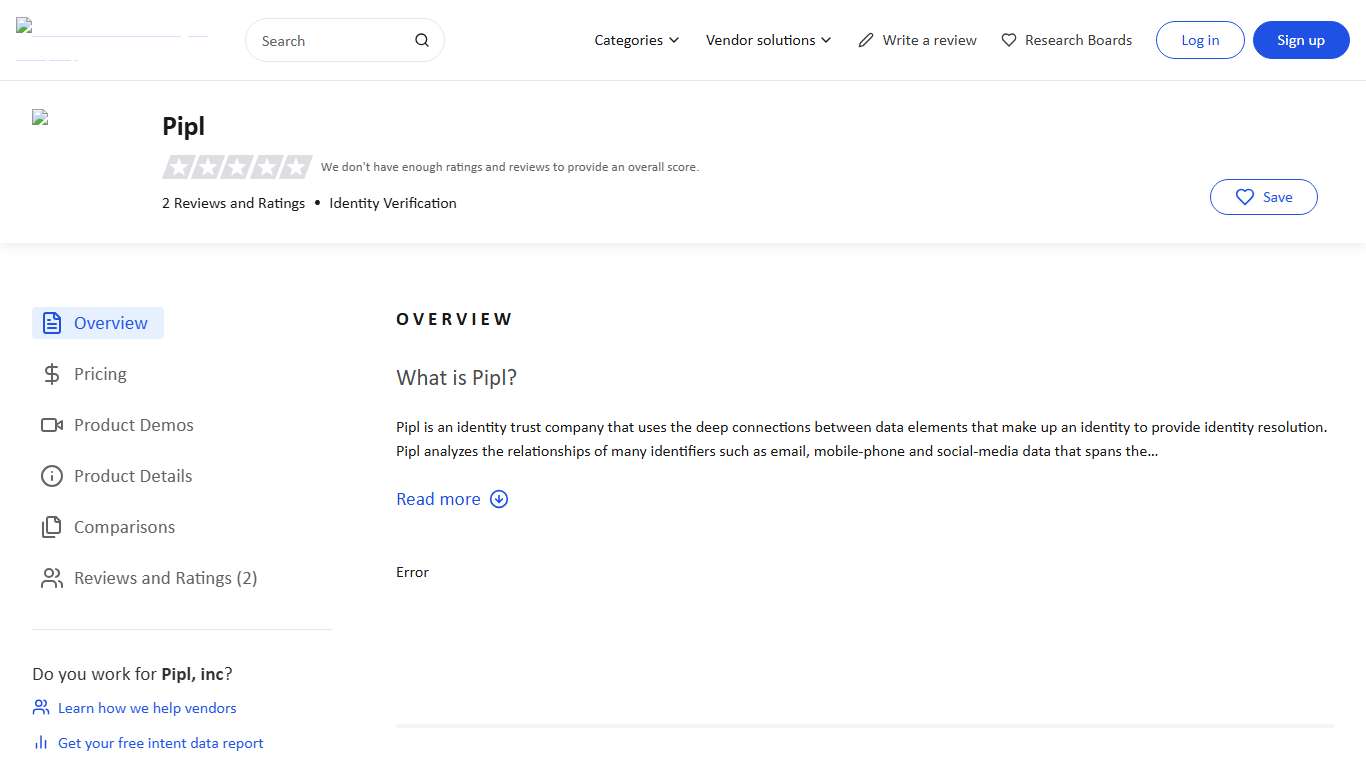Click the video camera Product Demos icon
The image size is (1366, 768).
point(52,425)
